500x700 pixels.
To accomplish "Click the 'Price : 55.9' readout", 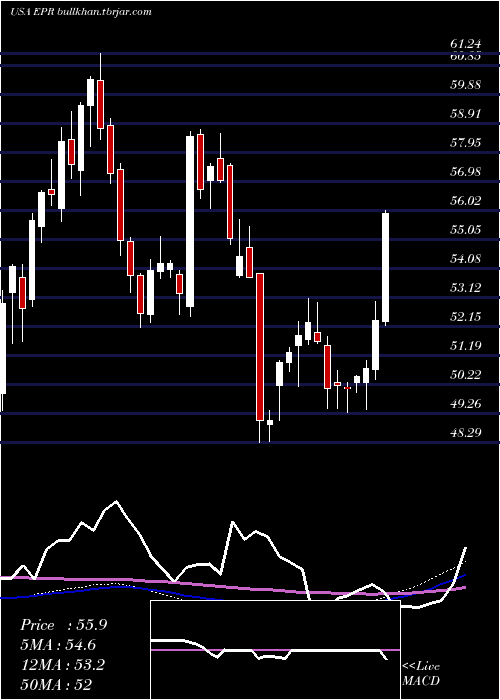I will point(63,625).
